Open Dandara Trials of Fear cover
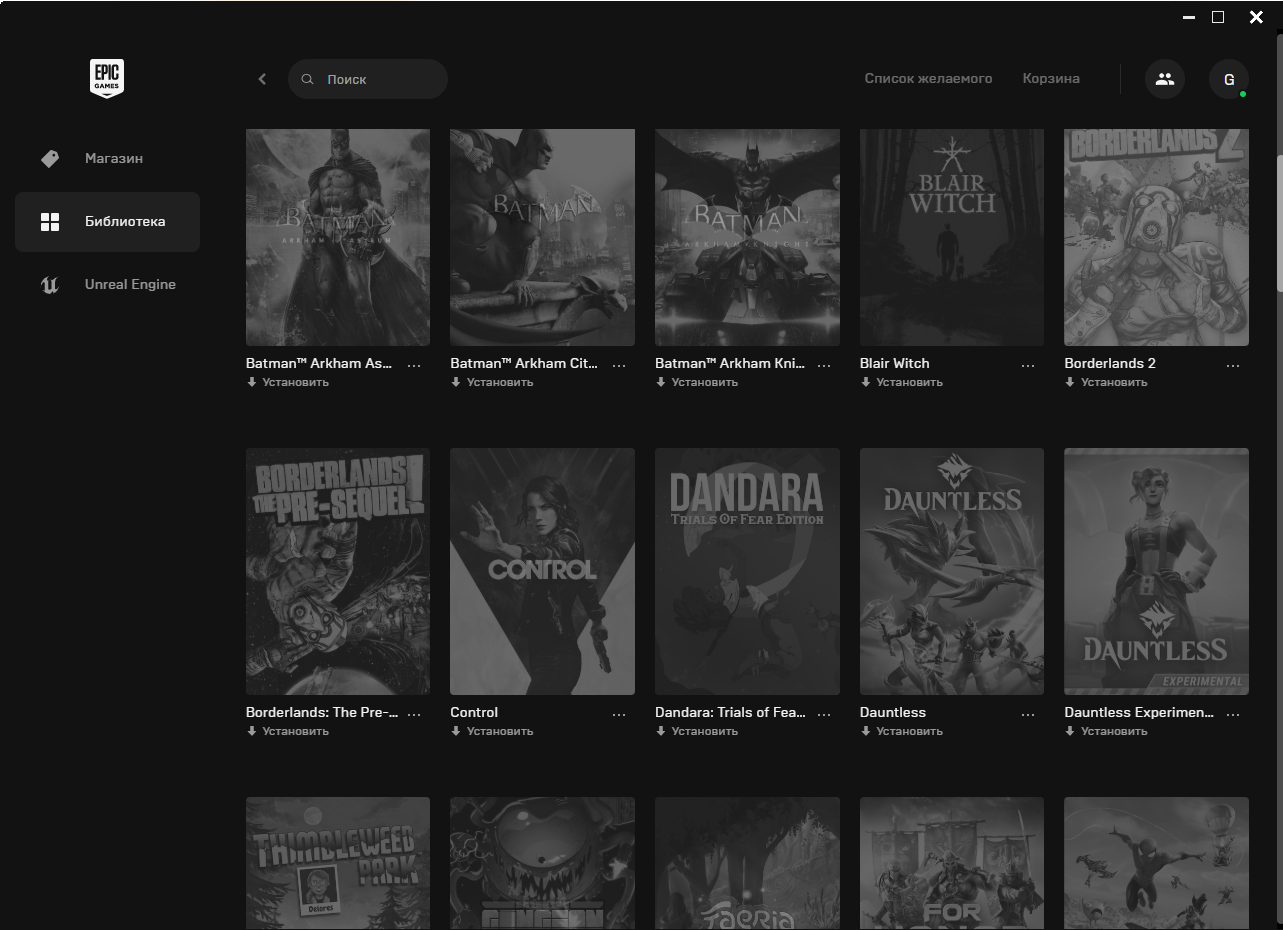Viewport: 1283px width, 930px height. (747, 571)
